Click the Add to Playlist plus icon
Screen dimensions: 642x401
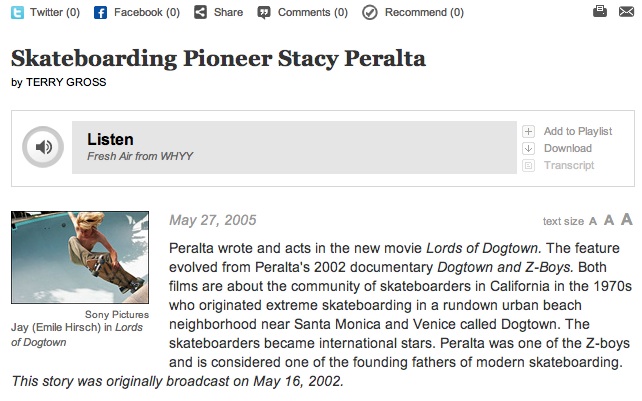[x=528, y=131]
